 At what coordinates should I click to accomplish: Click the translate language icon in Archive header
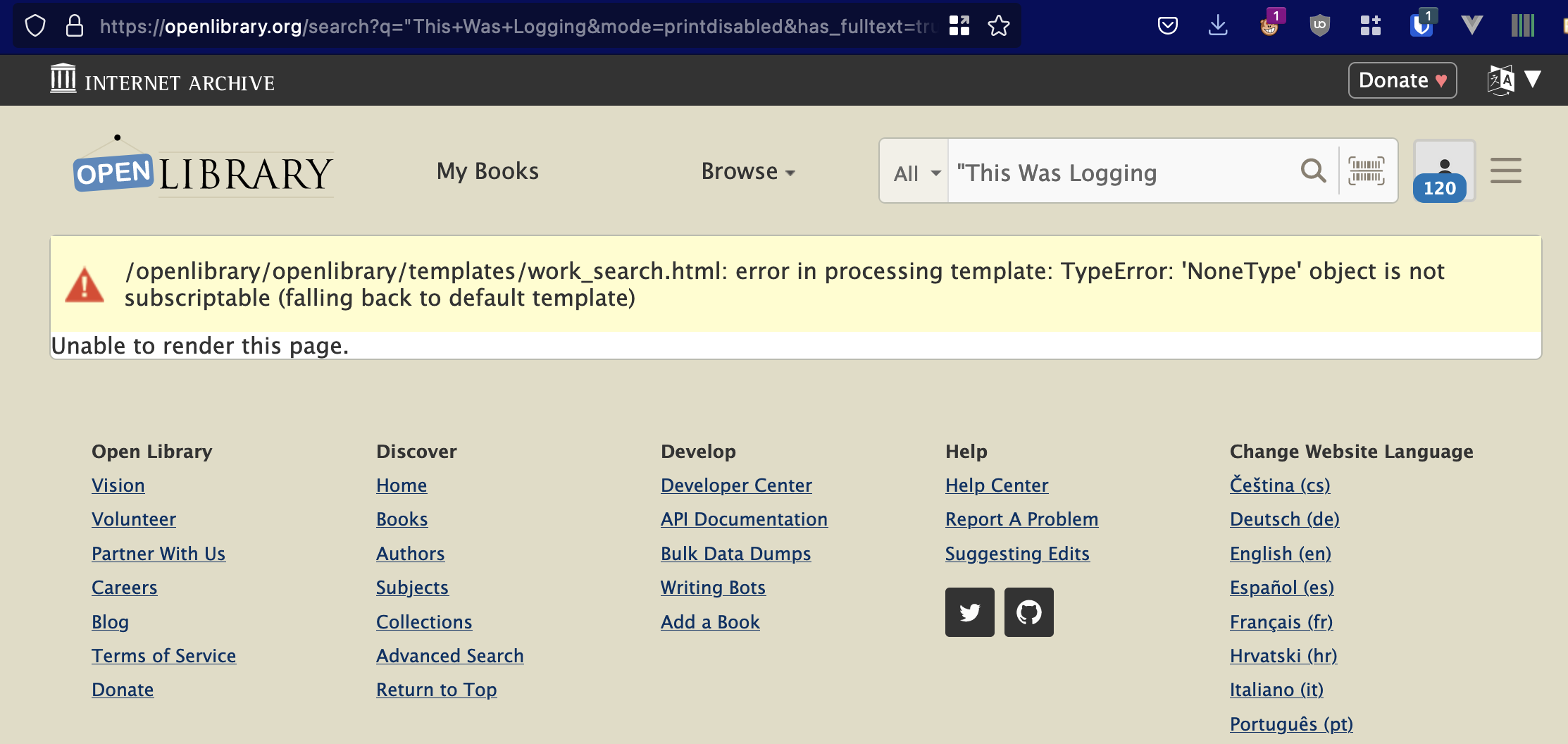(1500, 80)
